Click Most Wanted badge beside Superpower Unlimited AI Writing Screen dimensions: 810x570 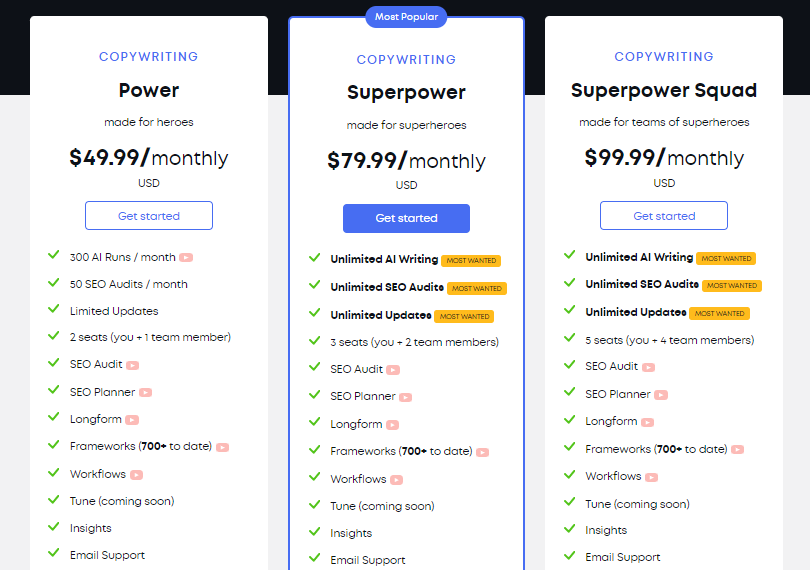click(x=471, y=260)
